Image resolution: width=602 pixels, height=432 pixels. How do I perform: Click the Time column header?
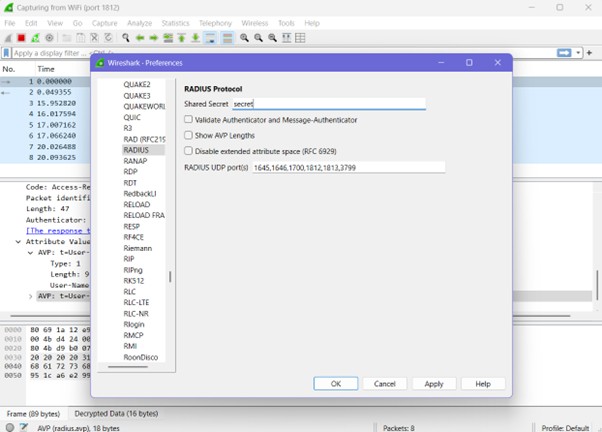pos(46,69)
